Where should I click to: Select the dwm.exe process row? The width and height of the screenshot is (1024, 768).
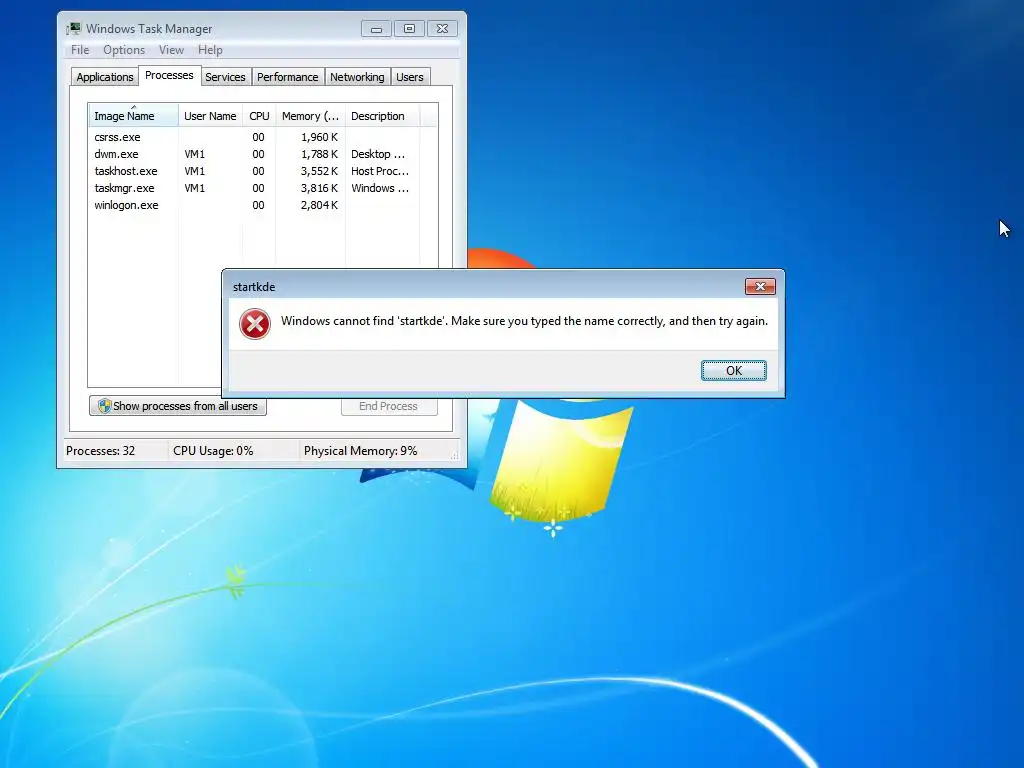tap(263, 154)
